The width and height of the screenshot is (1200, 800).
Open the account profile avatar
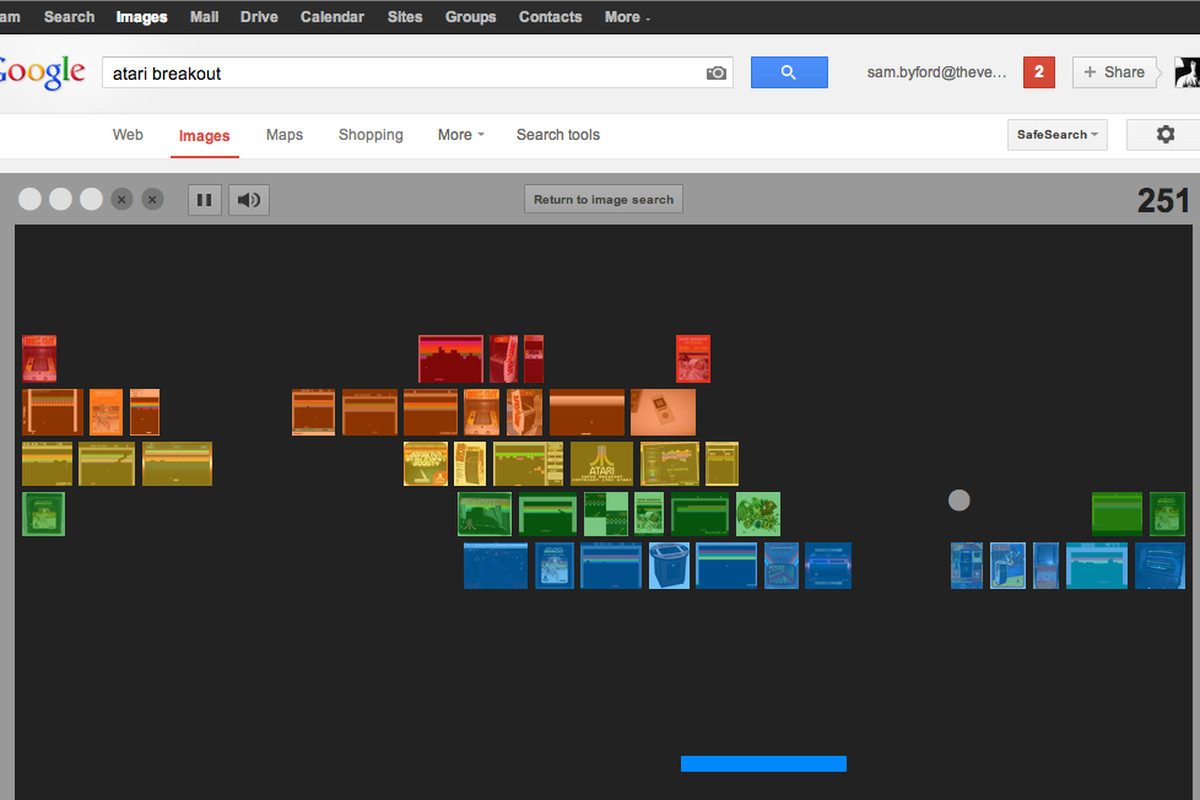point(1187,72)
